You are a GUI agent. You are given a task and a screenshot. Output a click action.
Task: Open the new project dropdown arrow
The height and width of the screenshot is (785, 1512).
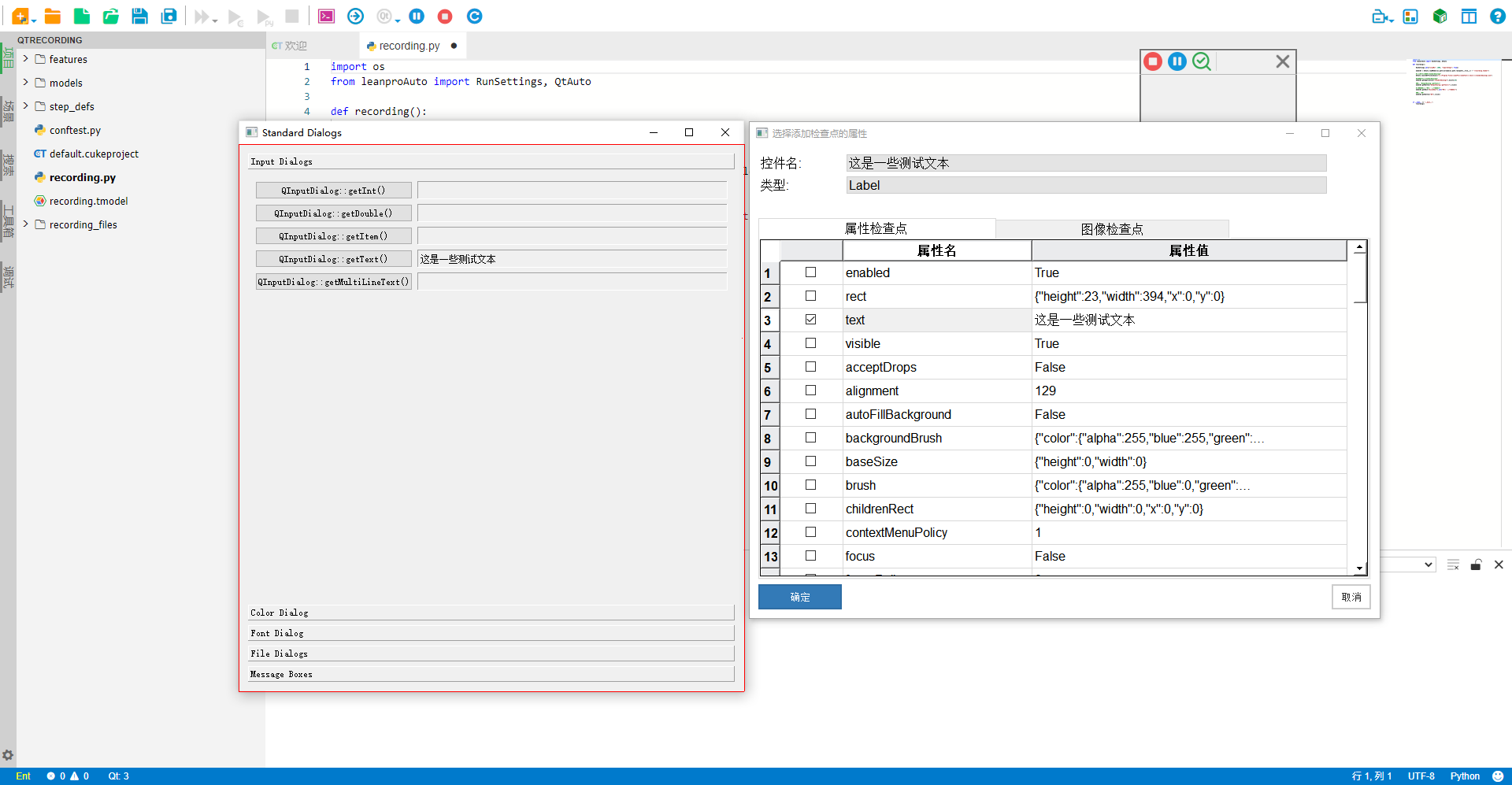(x=34, y=20)
